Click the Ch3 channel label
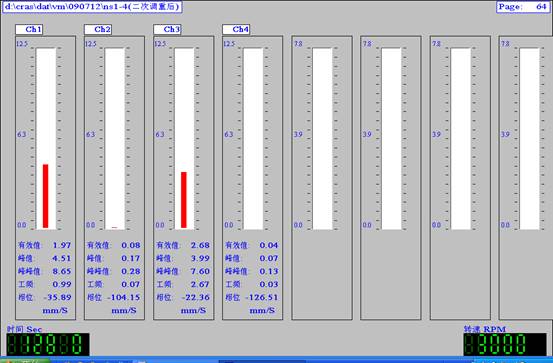 click(167, 29)
